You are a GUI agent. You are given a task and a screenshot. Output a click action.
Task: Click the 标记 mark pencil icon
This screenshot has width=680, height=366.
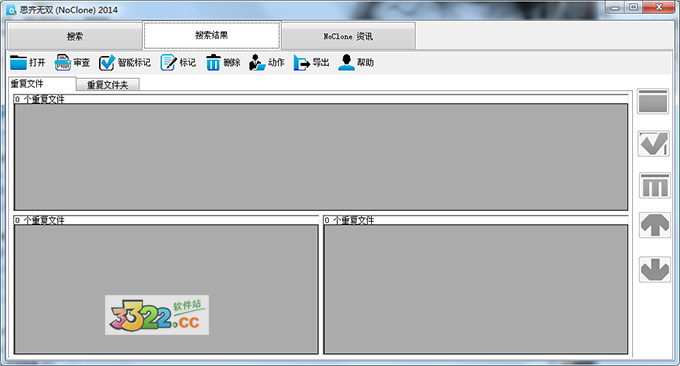pyautogui.click(x=168, y=62)
